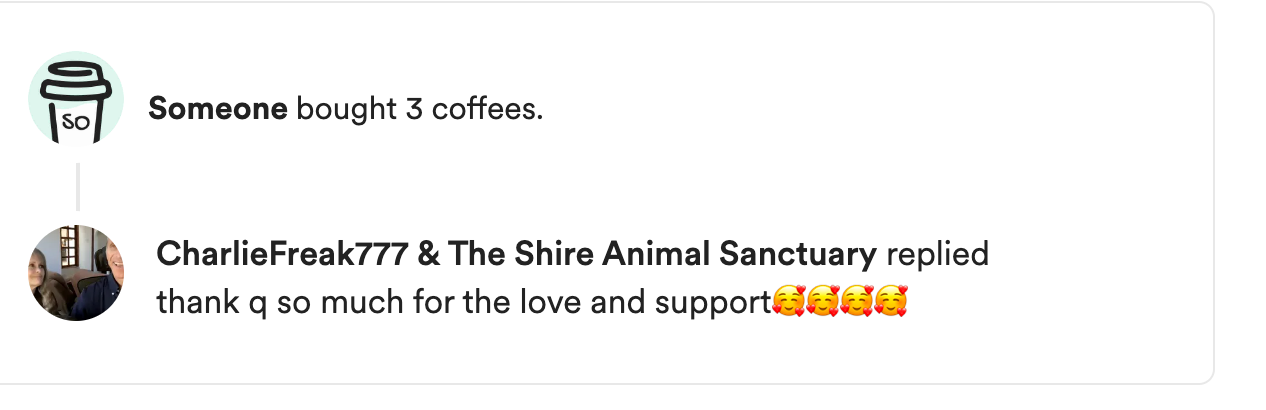Click the word "bought" after Someone
Viewport: 1266px width, 410px height.
pos(346,109)
